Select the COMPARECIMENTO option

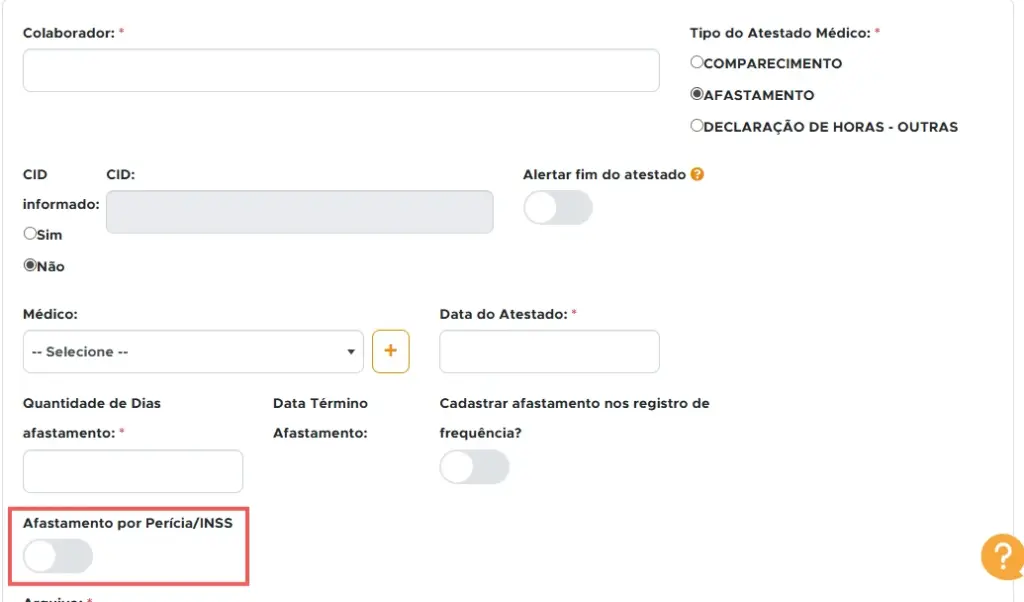(696, 62)
